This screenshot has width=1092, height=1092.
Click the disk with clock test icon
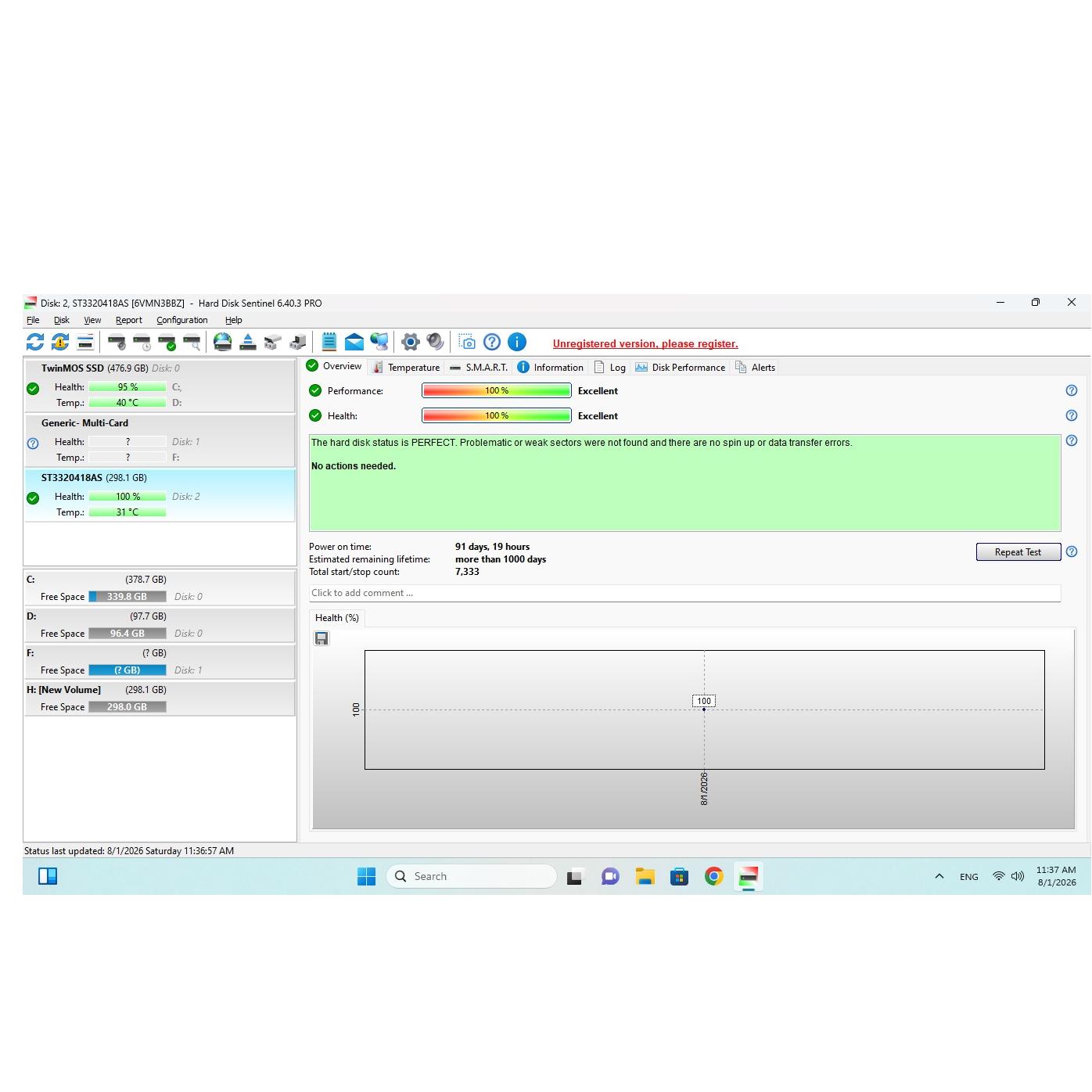coord(142,342)
